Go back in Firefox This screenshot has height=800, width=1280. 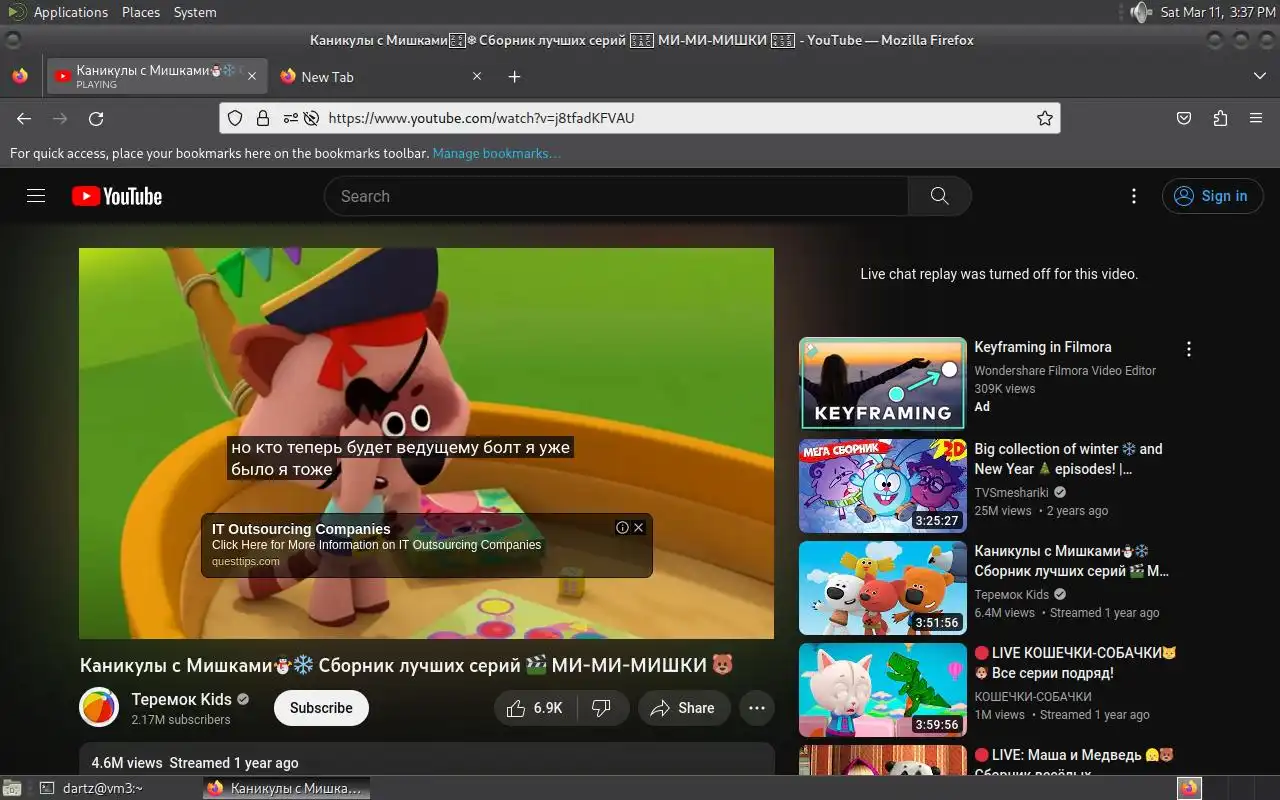(24, 118)
